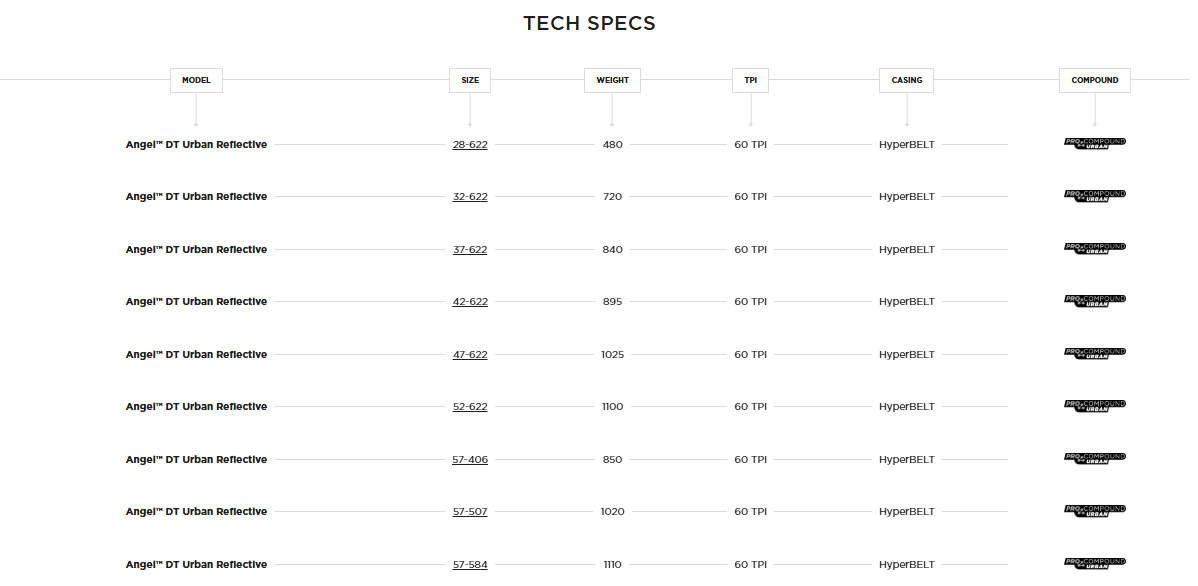Screen dimensions: 1198x586
Task: Click the Pro Compound Urban icon for 37-622
Action: [1094, 248]
